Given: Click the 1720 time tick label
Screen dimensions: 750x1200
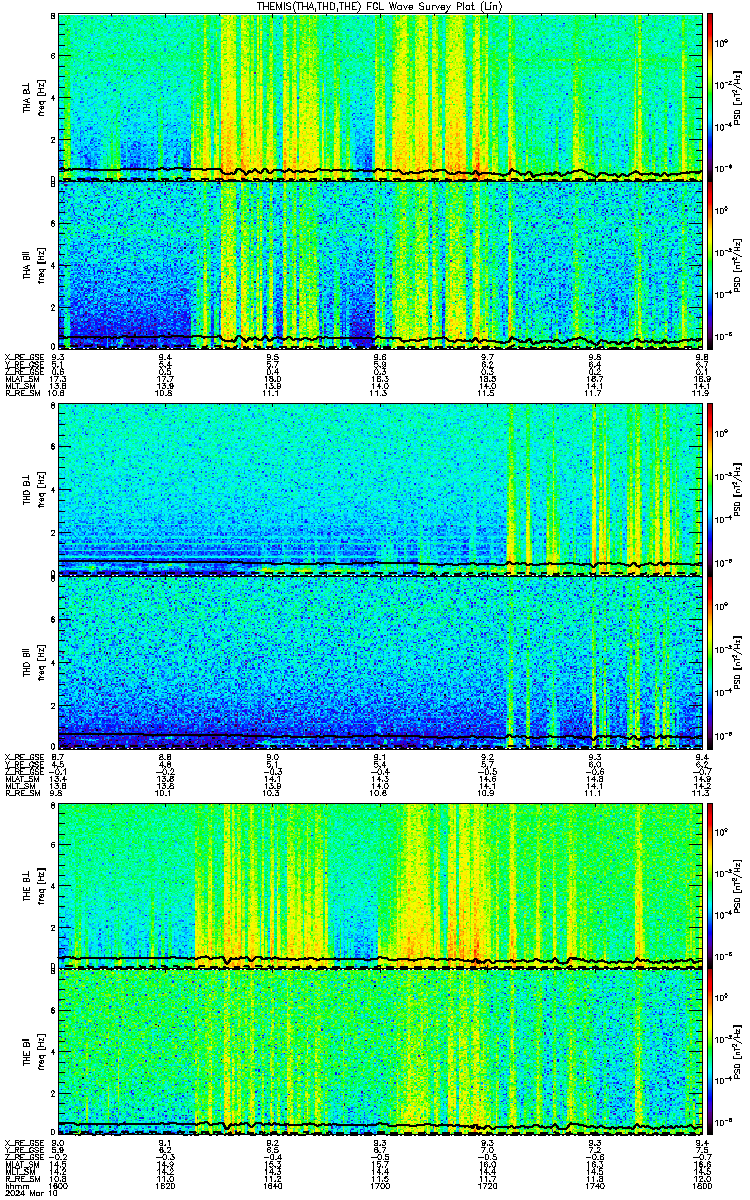Looking at the screenshot, I should click(x=487, y=1187).
